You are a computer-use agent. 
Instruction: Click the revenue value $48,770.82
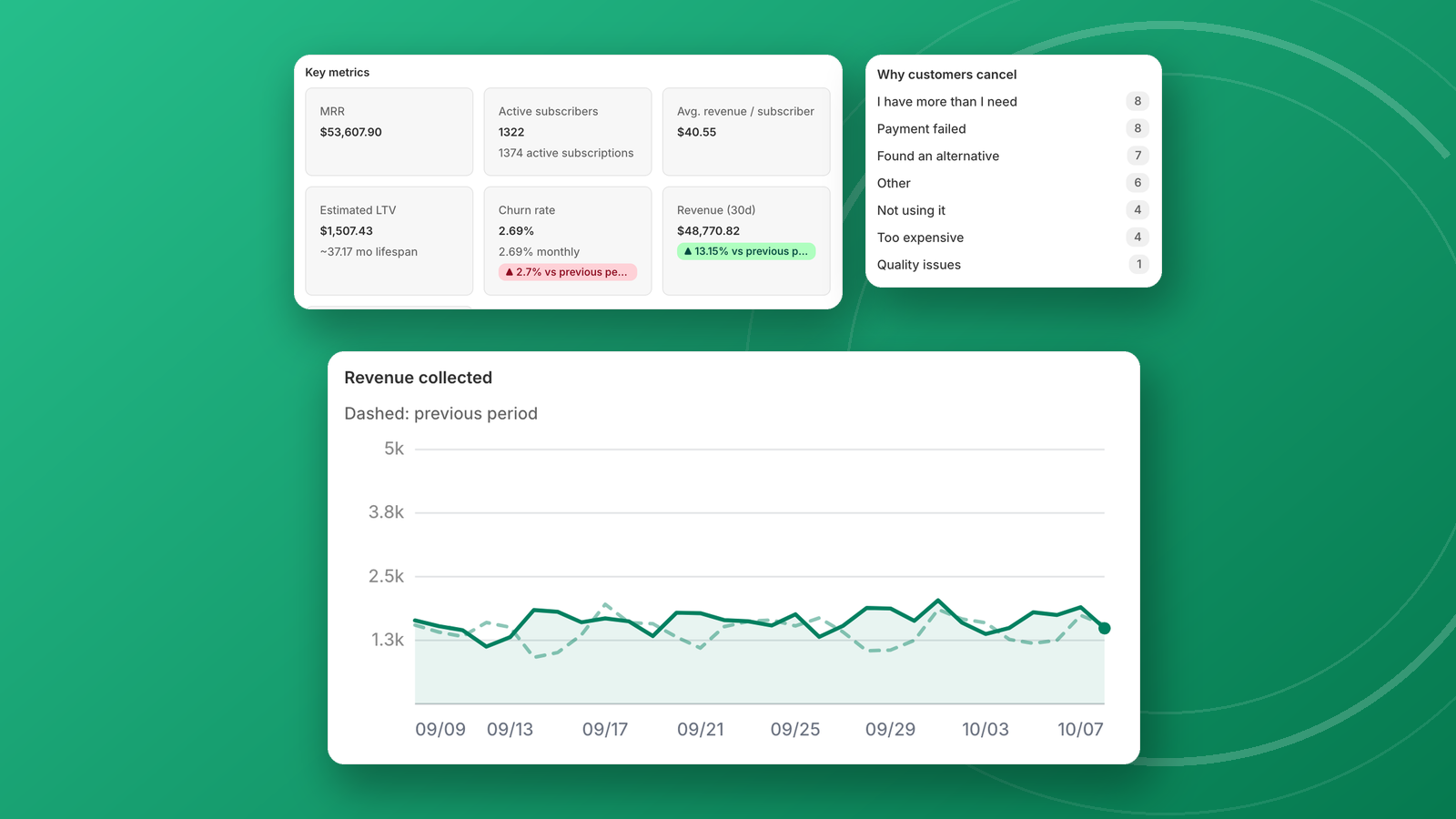coord(708,231)
